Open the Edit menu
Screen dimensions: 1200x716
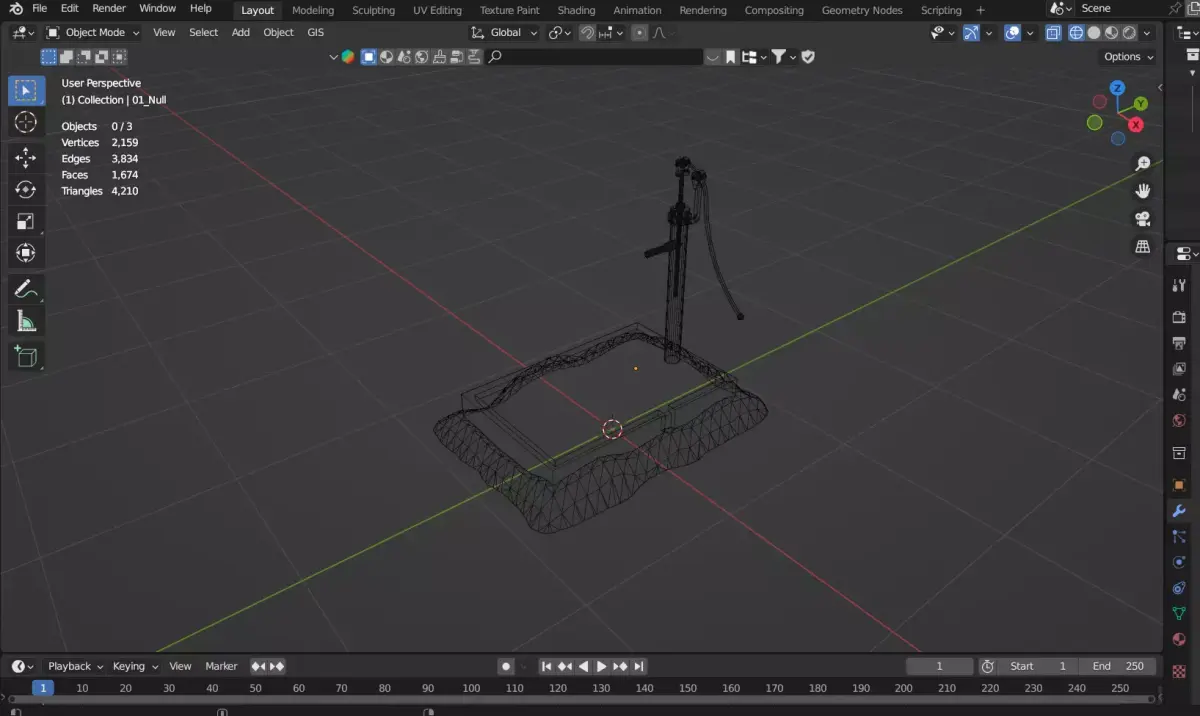(69, 9)
